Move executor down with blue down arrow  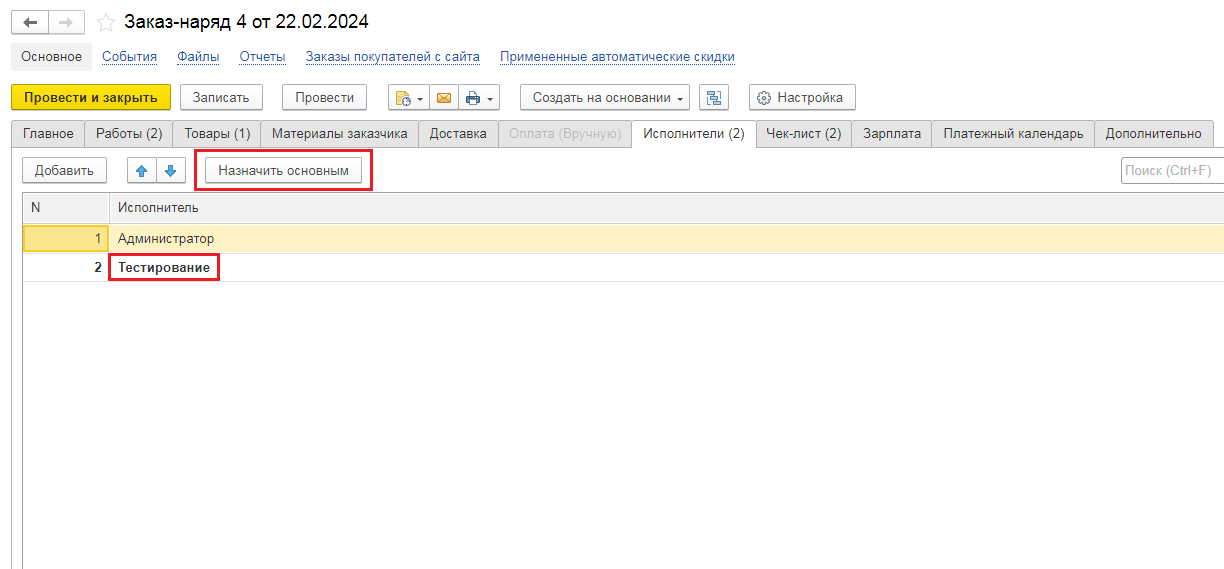tap(170, 171)
